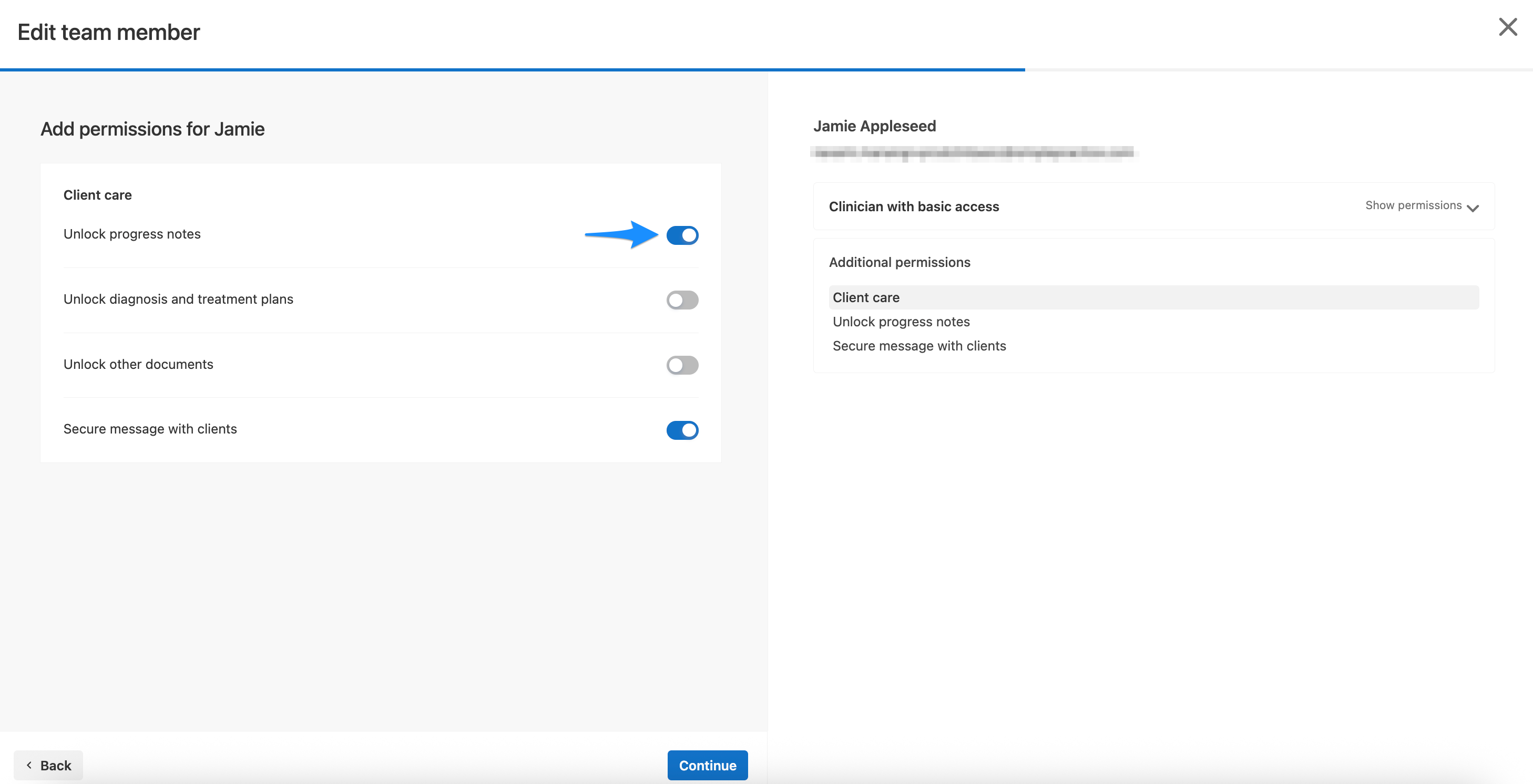Viewport: 1533px width, 784px height.
Task: Click the Clinician with basic access row
Action: point(914,207)
